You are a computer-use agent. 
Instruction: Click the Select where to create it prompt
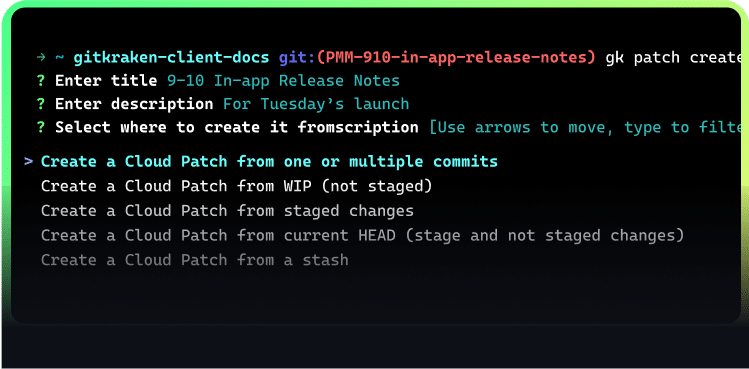(237, 128)
